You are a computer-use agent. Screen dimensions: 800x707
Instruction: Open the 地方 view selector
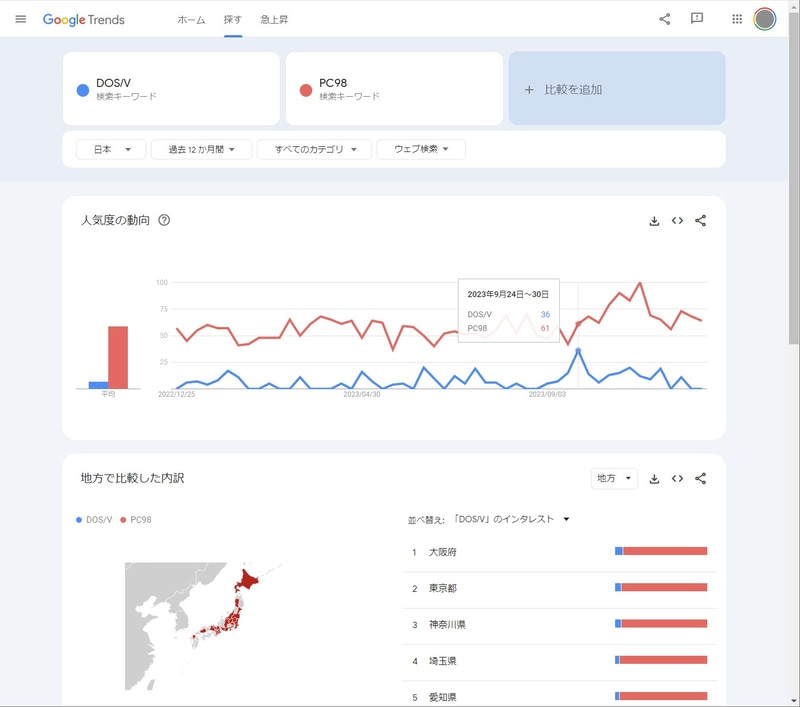point(614,478)
